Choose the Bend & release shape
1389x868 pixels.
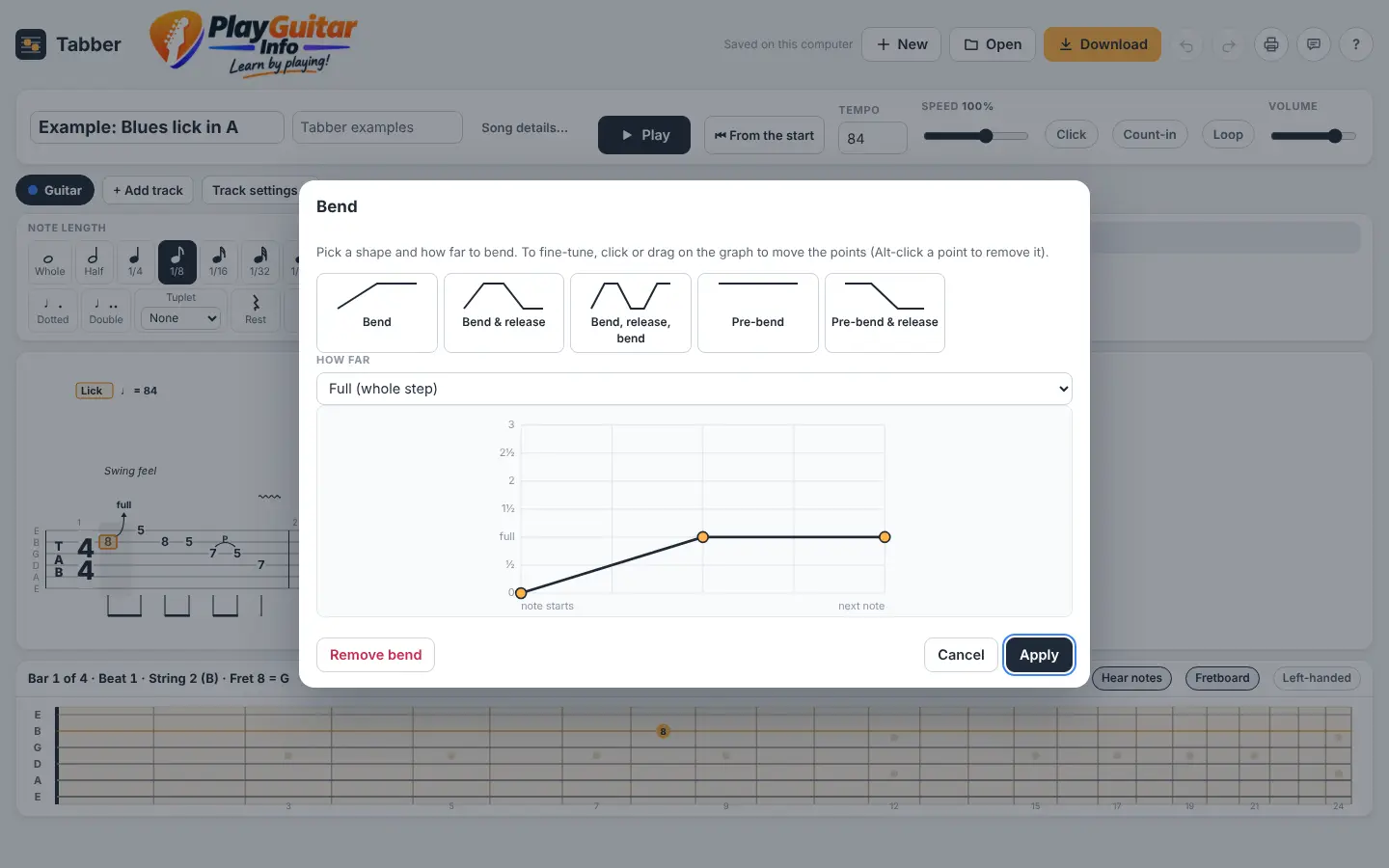(x=504, y=312)
